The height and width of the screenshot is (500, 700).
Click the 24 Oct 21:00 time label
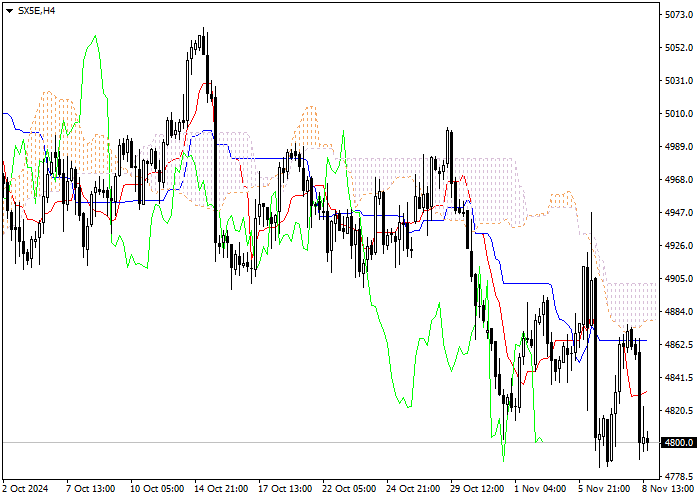[x=413, y=489]
